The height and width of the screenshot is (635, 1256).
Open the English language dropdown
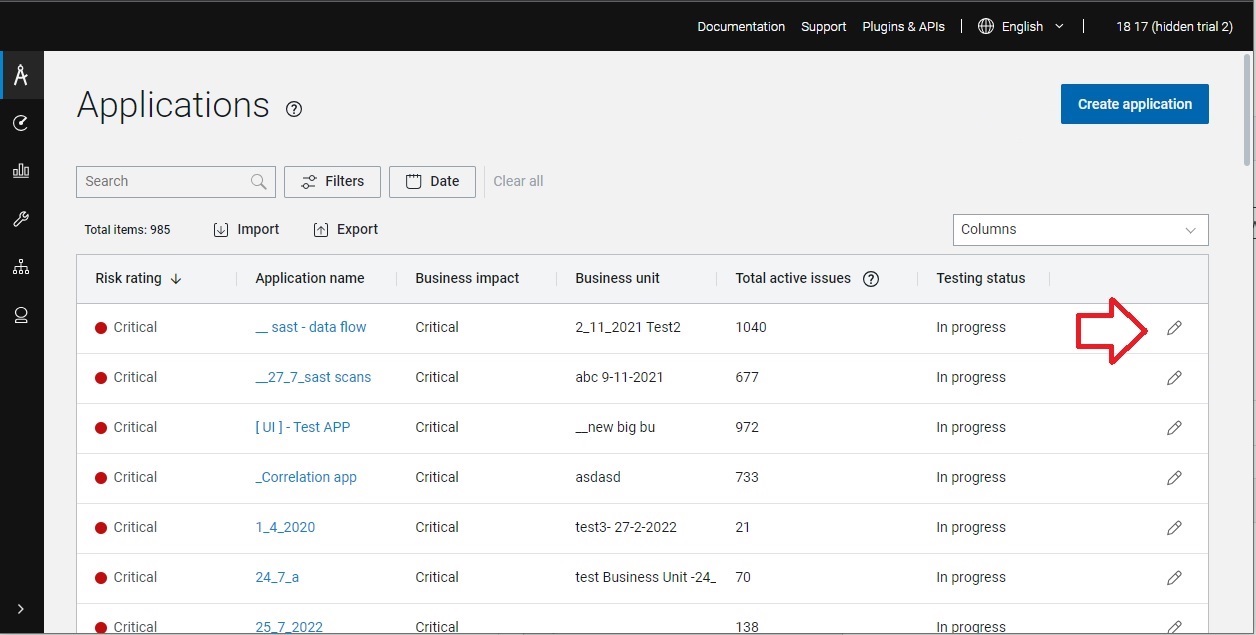pyautogui.click(x=1021, y=27)
